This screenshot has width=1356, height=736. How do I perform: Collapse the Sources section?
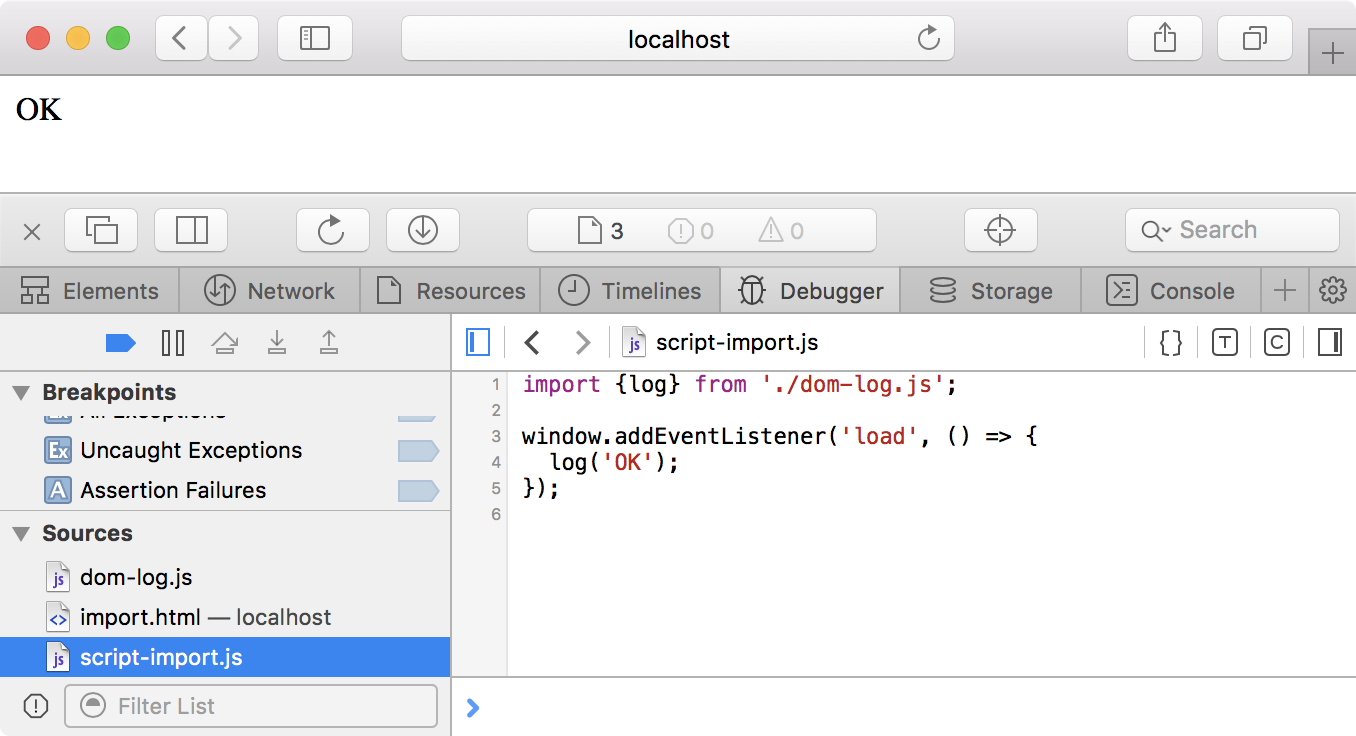point(21,534)
